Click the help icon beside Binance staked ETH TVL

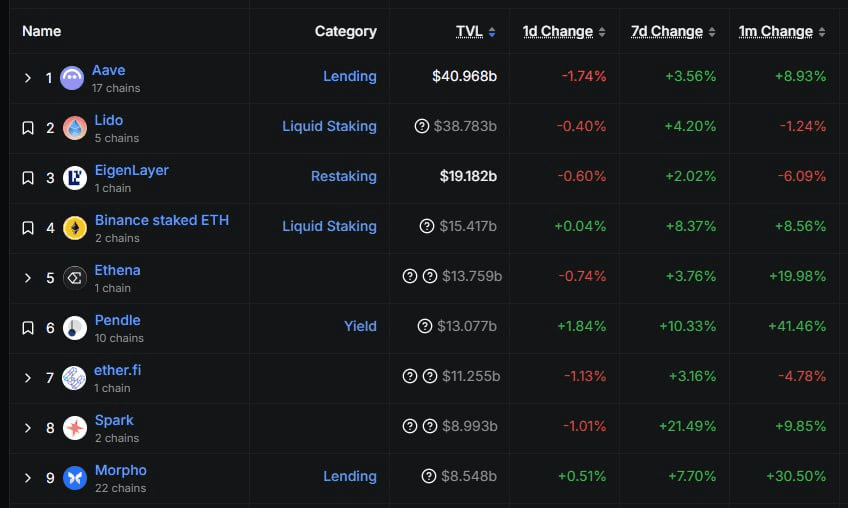(x=427, y=226)
